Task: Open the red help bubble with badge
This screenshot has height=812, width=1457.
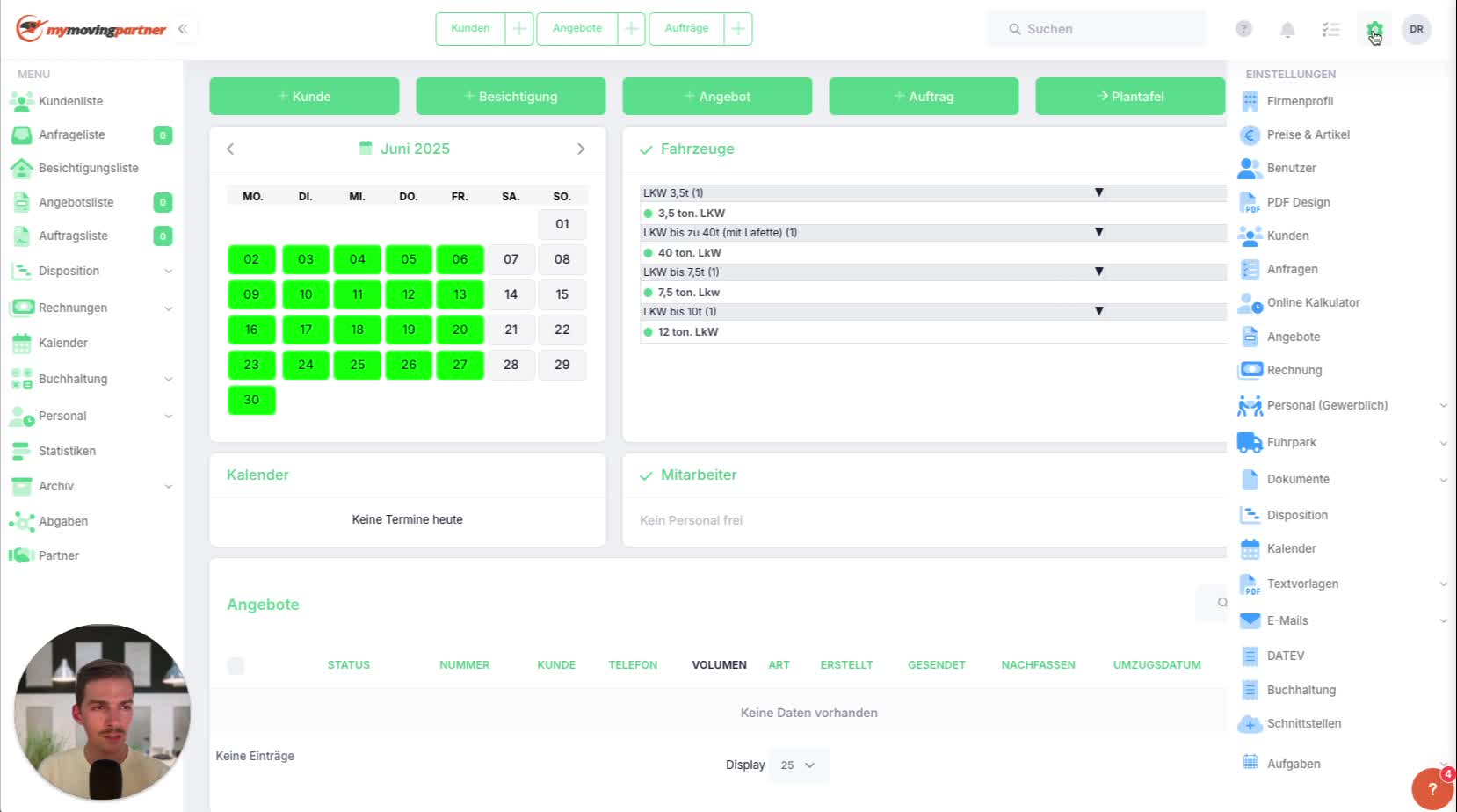Action: 1432,788
